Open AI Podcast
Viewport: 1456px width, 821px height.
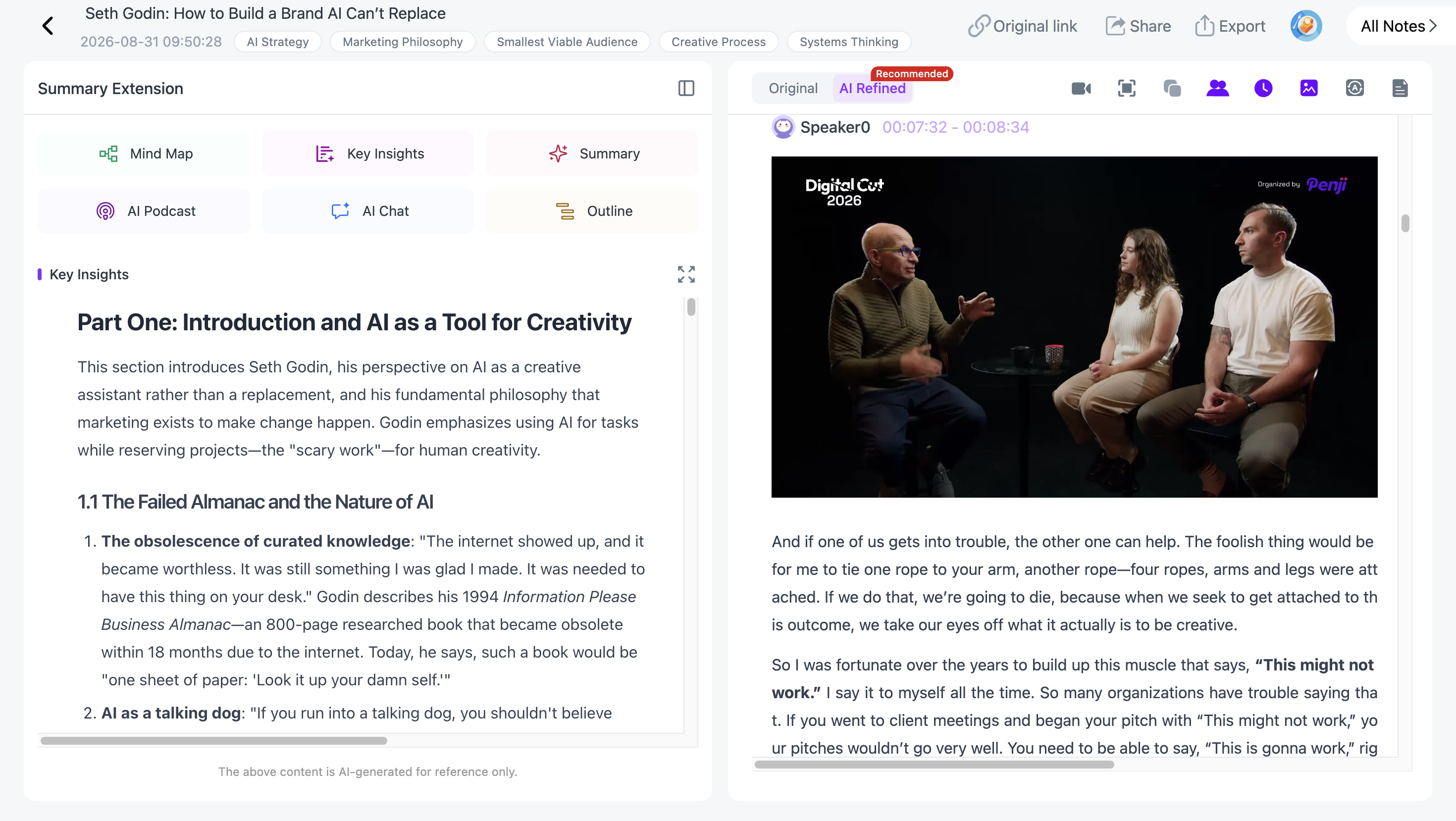click(x=144, y=211)
